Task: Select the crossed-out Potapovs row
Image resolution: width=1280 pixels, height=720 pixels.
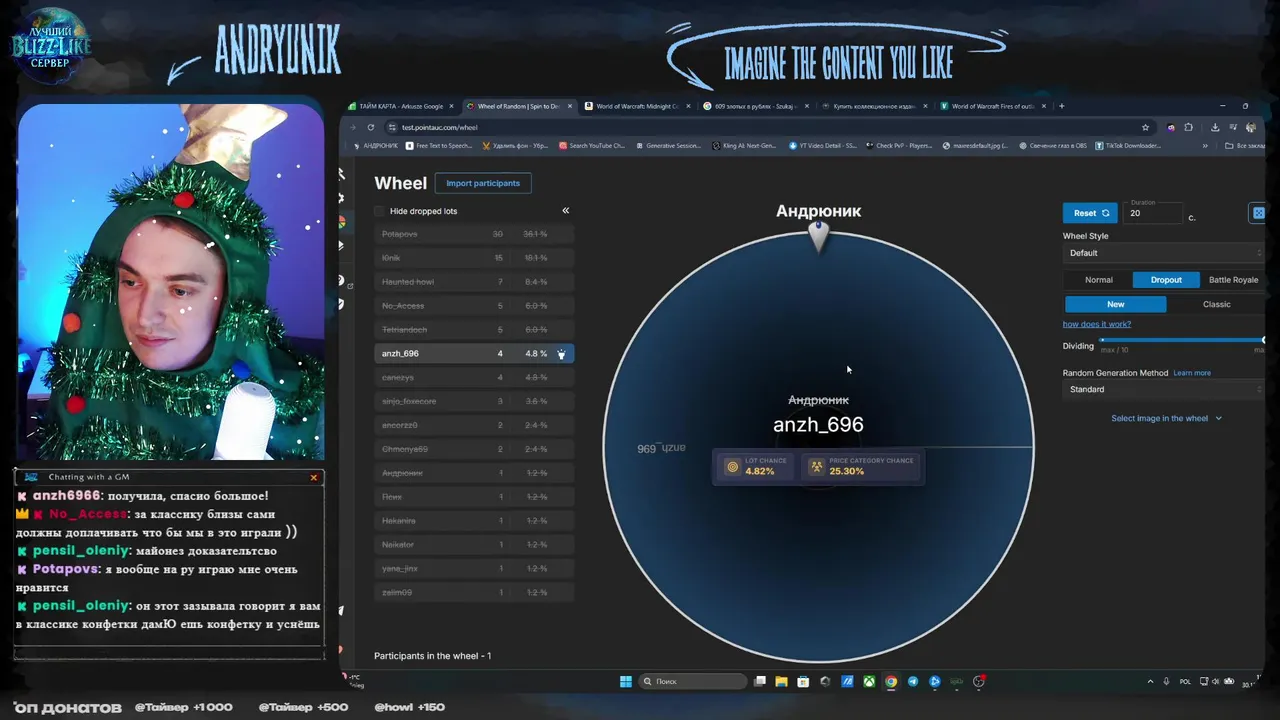Action: point(474,234)
